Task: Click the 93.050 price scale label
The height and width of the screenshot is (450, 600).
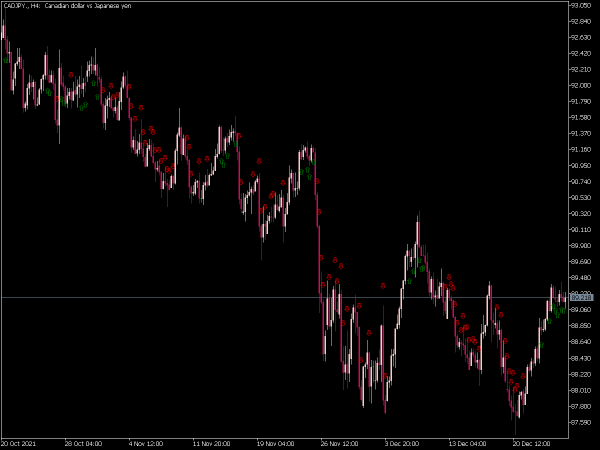Action: coord(581,5)
